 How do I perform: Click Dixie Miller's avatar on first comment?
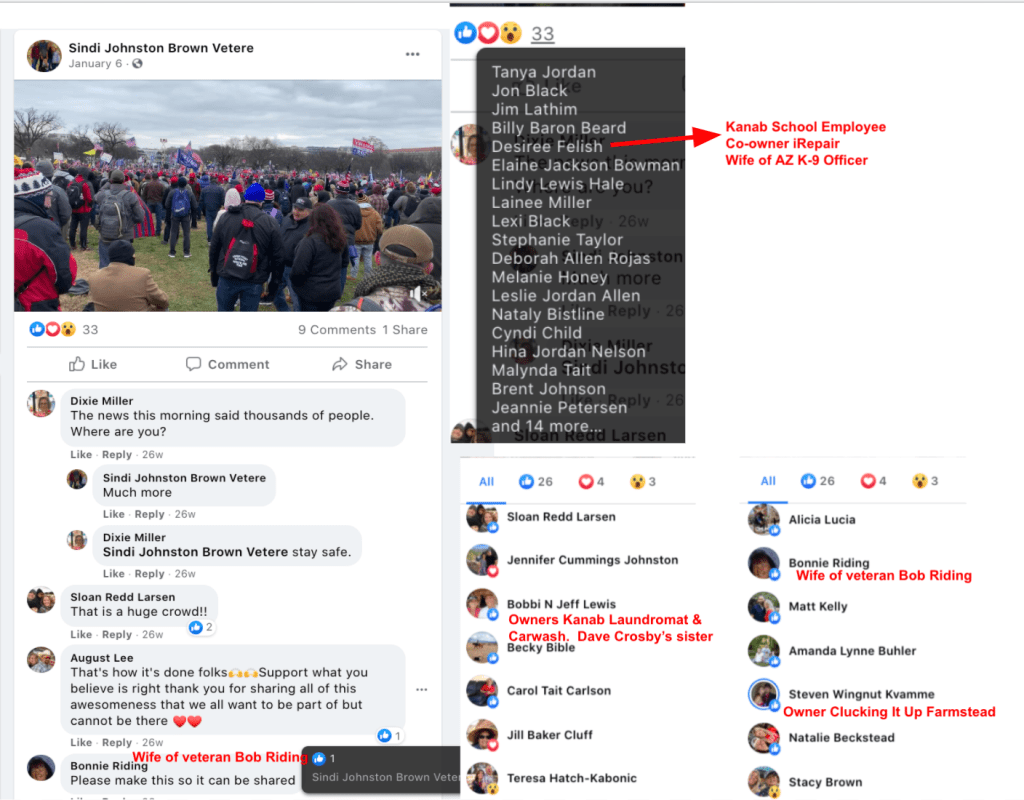point(40,404)
